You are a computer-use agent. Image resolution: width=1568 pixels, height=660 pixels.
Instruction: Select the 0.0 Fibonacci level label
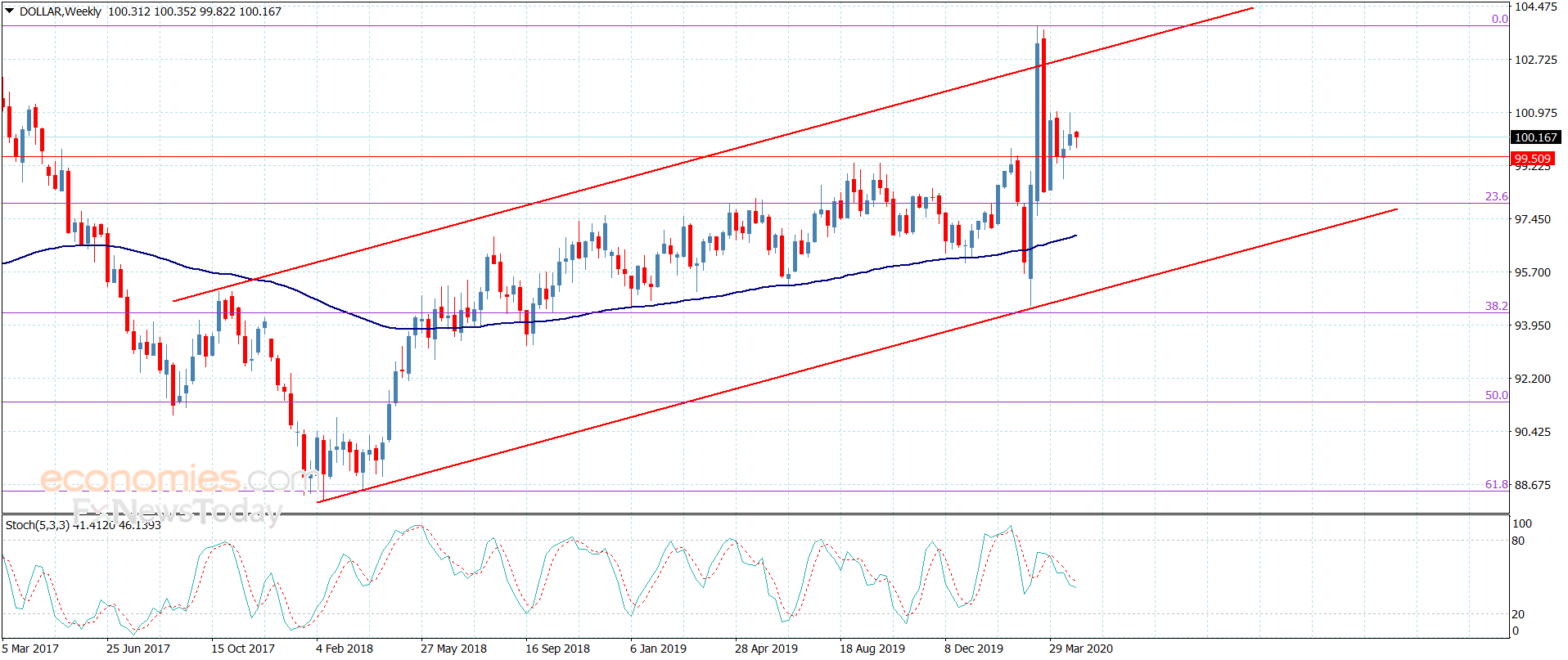click(x=1499, y=19)
